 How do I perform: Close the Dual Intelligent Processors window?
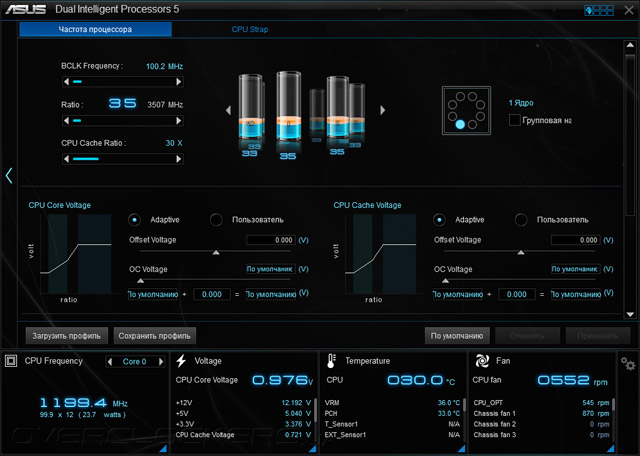[629, 10]
